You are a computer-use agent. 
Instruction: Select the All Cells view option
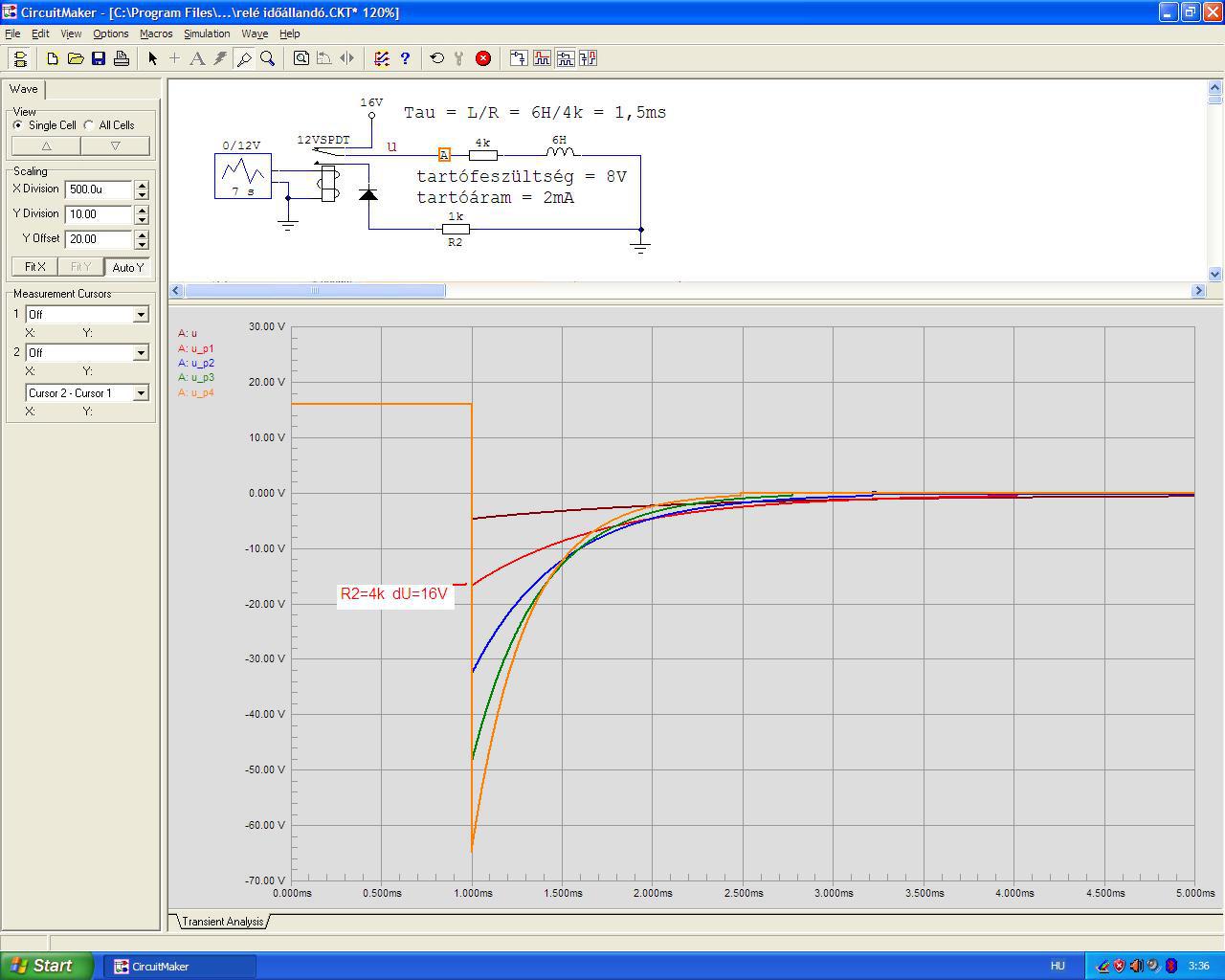(x=109, y=125)
